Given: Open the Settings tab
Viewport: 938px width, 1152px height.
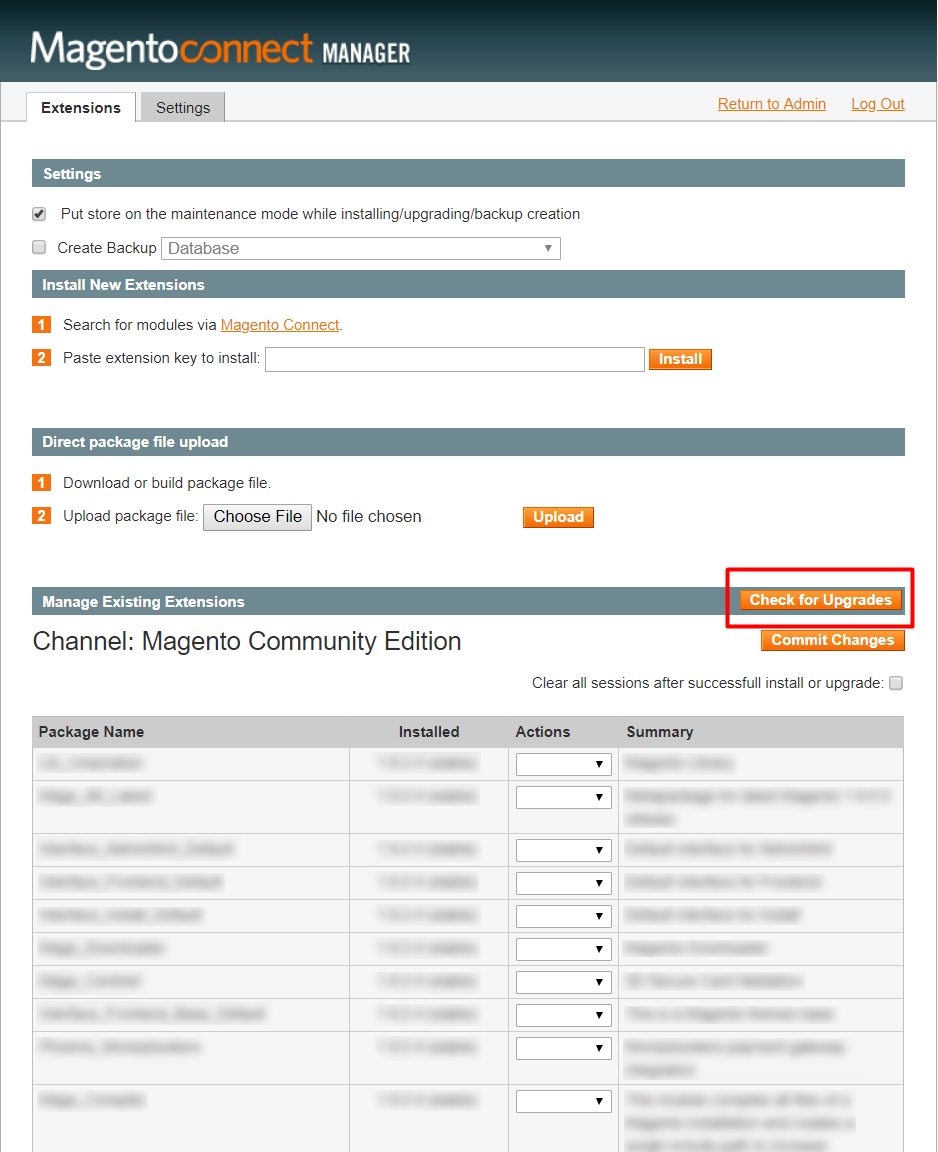Looking at the screenshot, I should (x=183, y=107).
